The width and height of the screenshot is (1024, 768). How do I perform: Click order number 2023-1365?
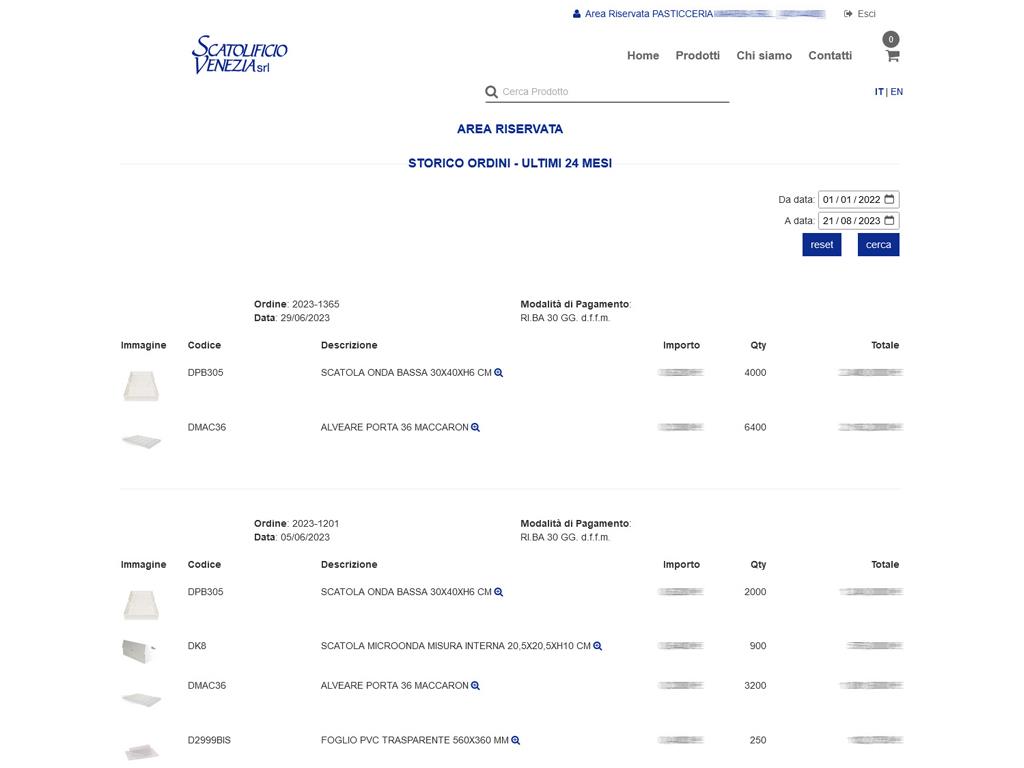click(315, 304)
